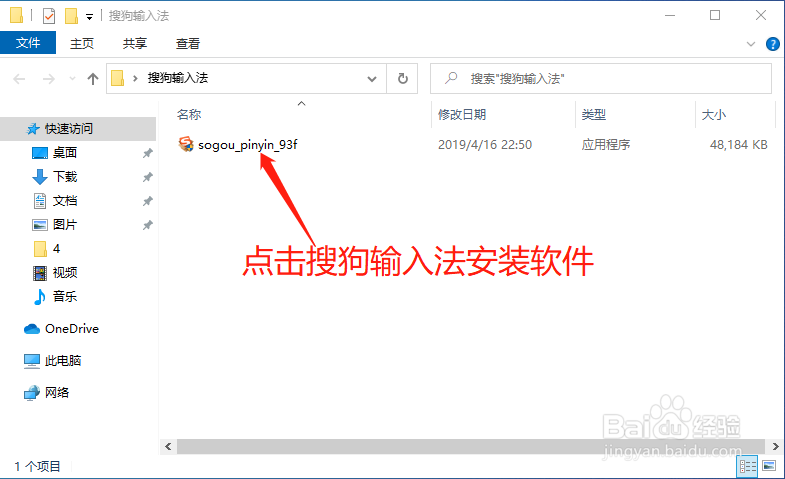
Task: Sort files by 类型 column
Action: pos(594,115)
